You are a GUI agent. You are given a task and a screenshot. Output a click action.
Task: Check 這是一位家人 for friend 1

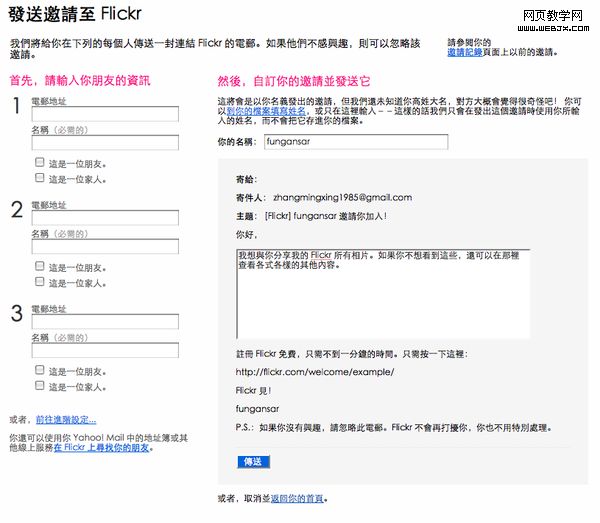(39, 178)
